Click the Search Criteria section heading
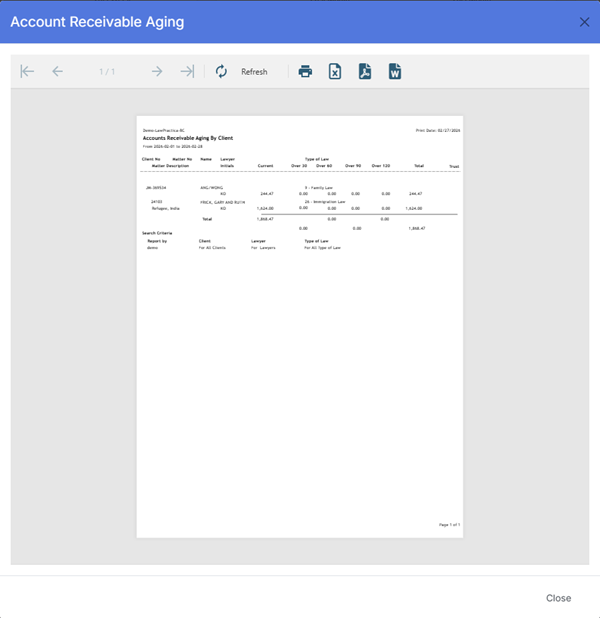 click(x=157, y=233)
